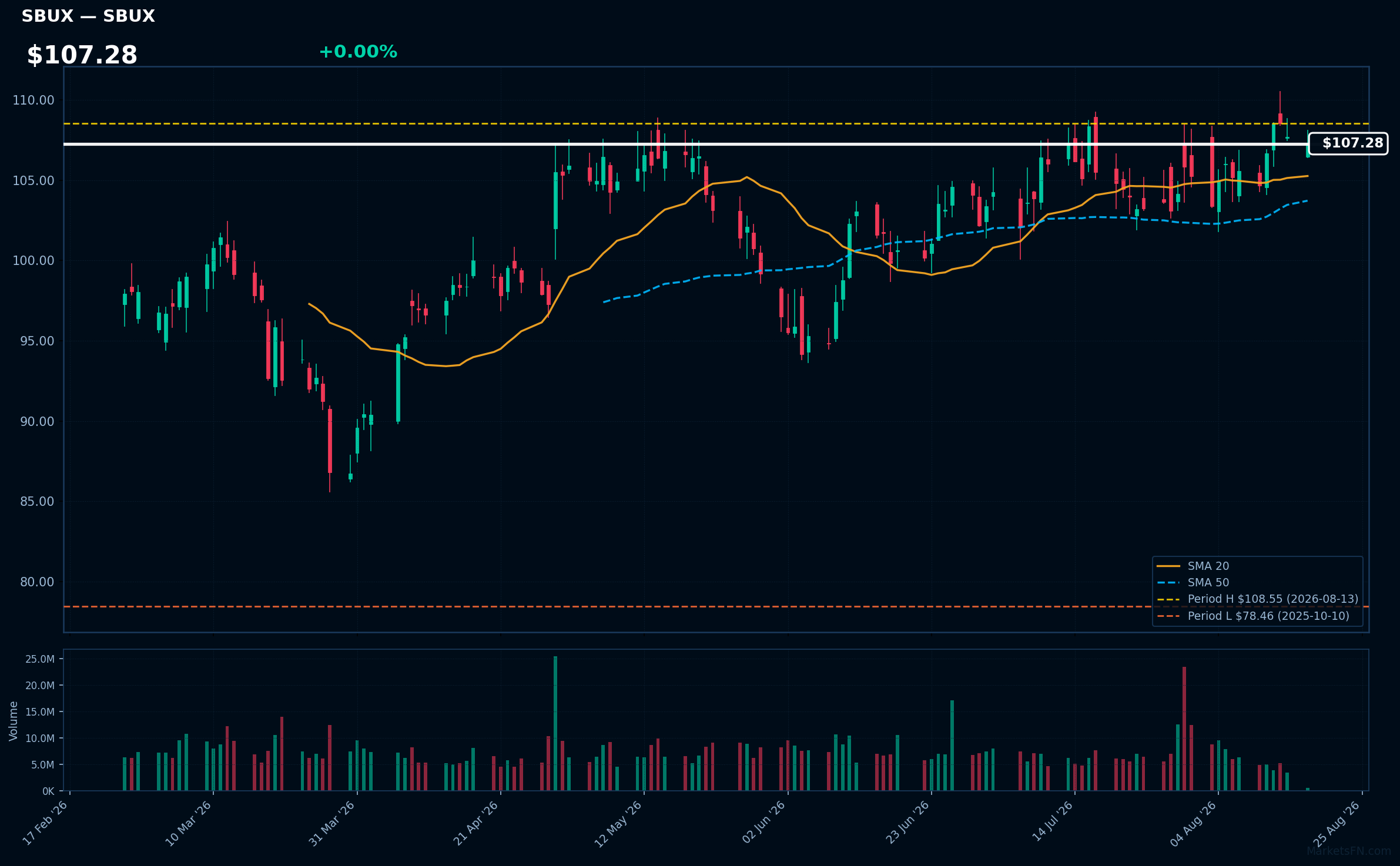Click the Volume axis title
This screenshot has height=866, width=1400.
pos(14,721)
